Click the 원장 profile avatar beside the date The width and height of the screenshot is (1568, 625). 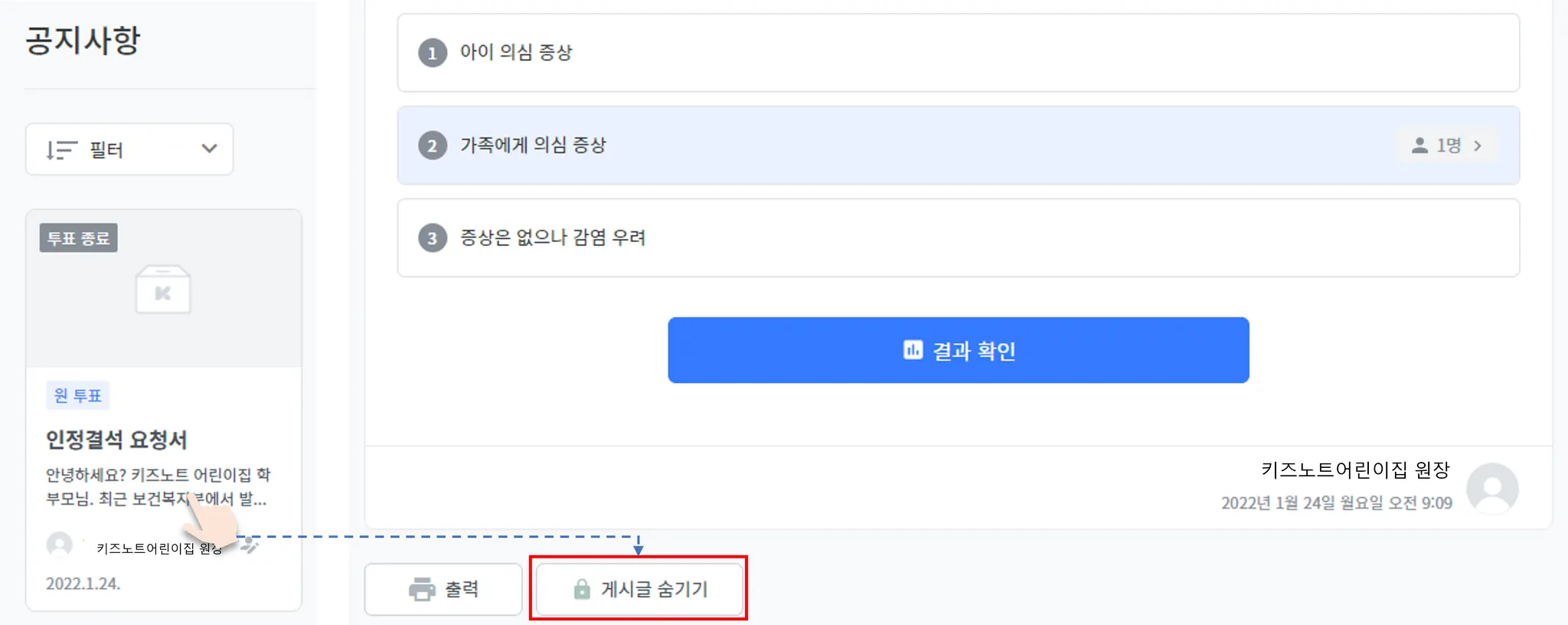click(x=1492, y=489)
